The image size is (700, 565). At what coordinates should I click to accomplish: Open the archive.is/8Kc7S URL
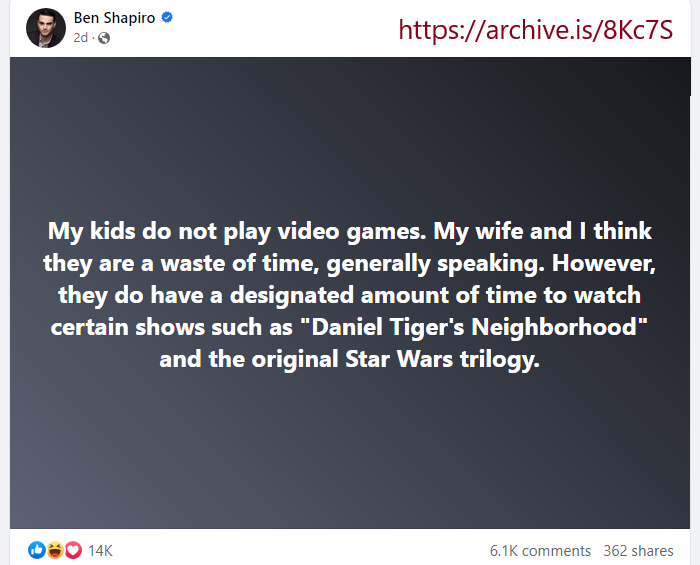pos(535,30)
